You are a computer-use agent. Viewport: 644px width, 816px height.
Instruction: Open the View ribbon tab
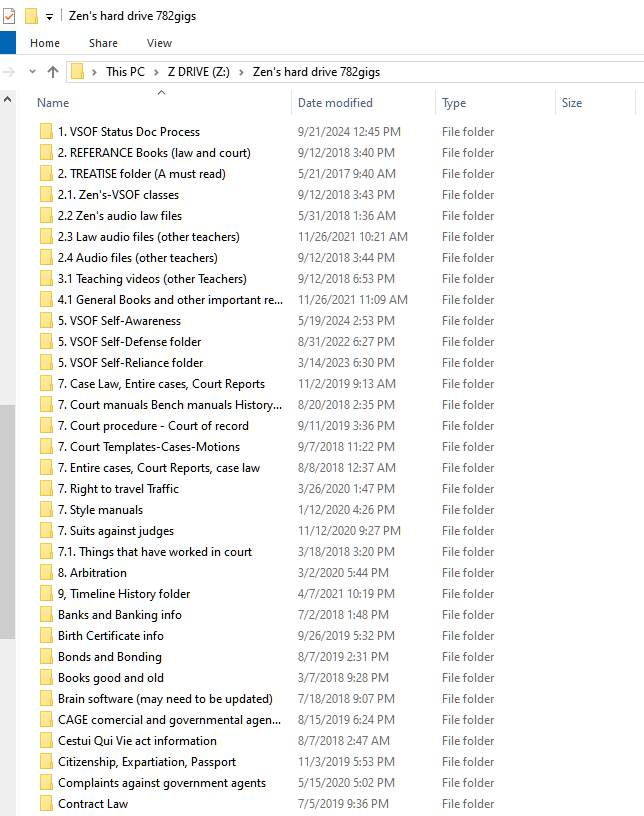click(x=159, y=43)
